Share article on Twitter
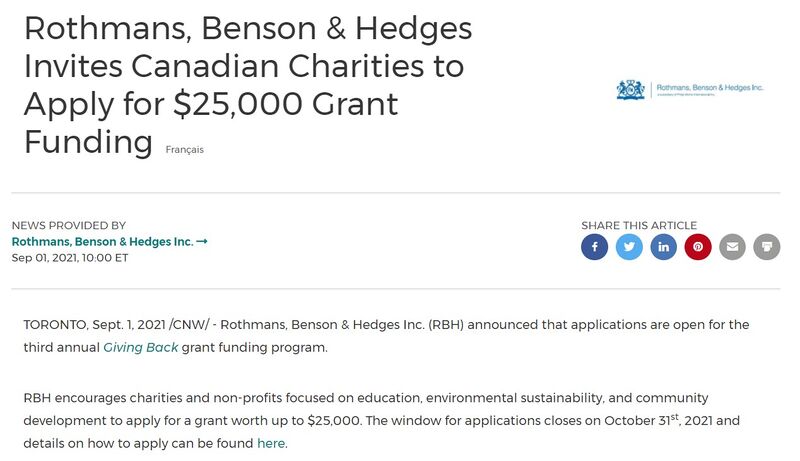This screenshot has height=461, width=800. (629, 247)
